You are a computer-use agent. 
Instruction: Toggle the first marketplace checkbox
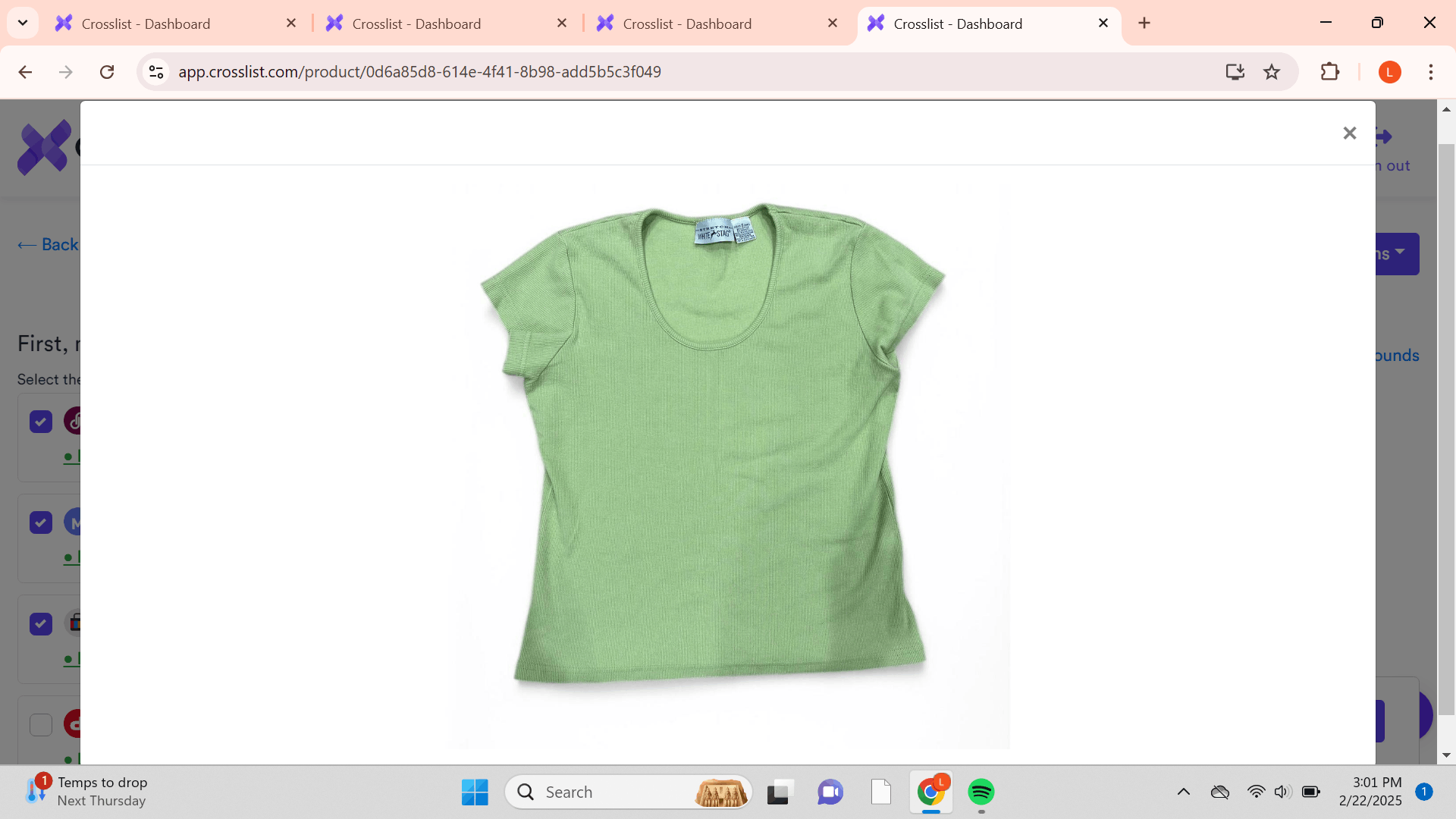pyautogui.click(x=41, y=422)
